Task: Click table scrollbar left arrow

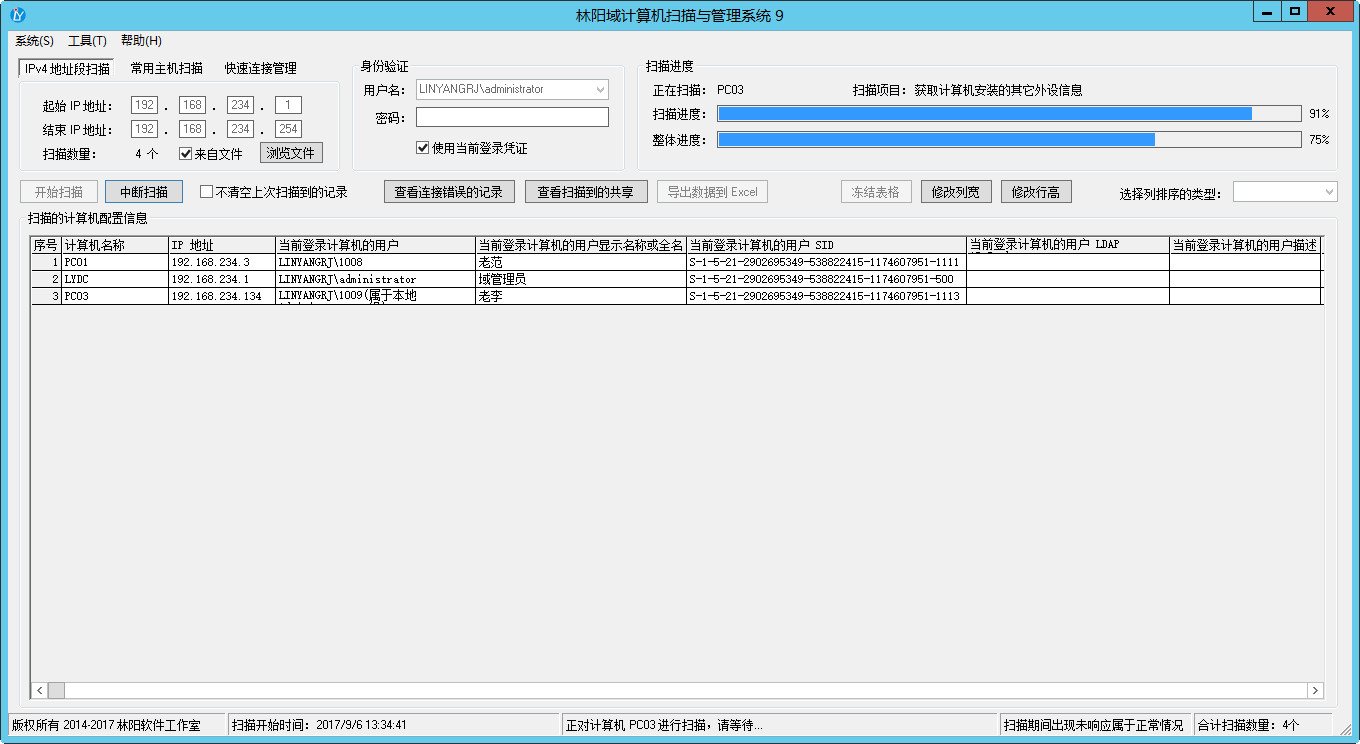Action: [x=40, y=691]
